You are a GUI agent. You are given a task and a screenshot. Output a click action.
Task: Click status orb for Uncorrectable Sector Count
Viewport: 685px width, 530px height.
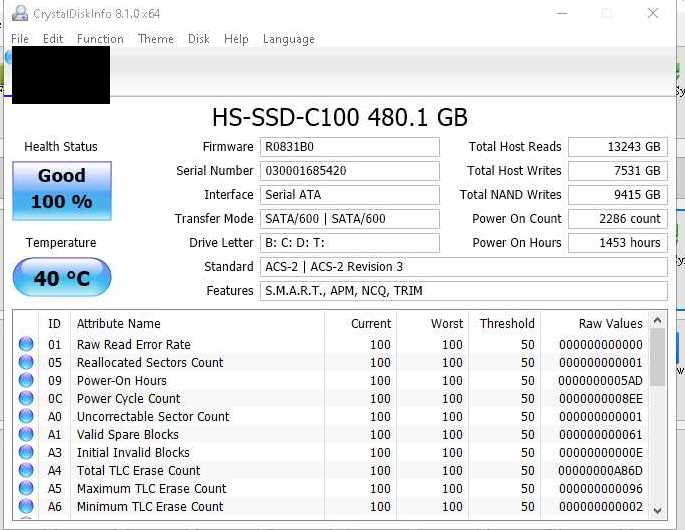(26, 416)
